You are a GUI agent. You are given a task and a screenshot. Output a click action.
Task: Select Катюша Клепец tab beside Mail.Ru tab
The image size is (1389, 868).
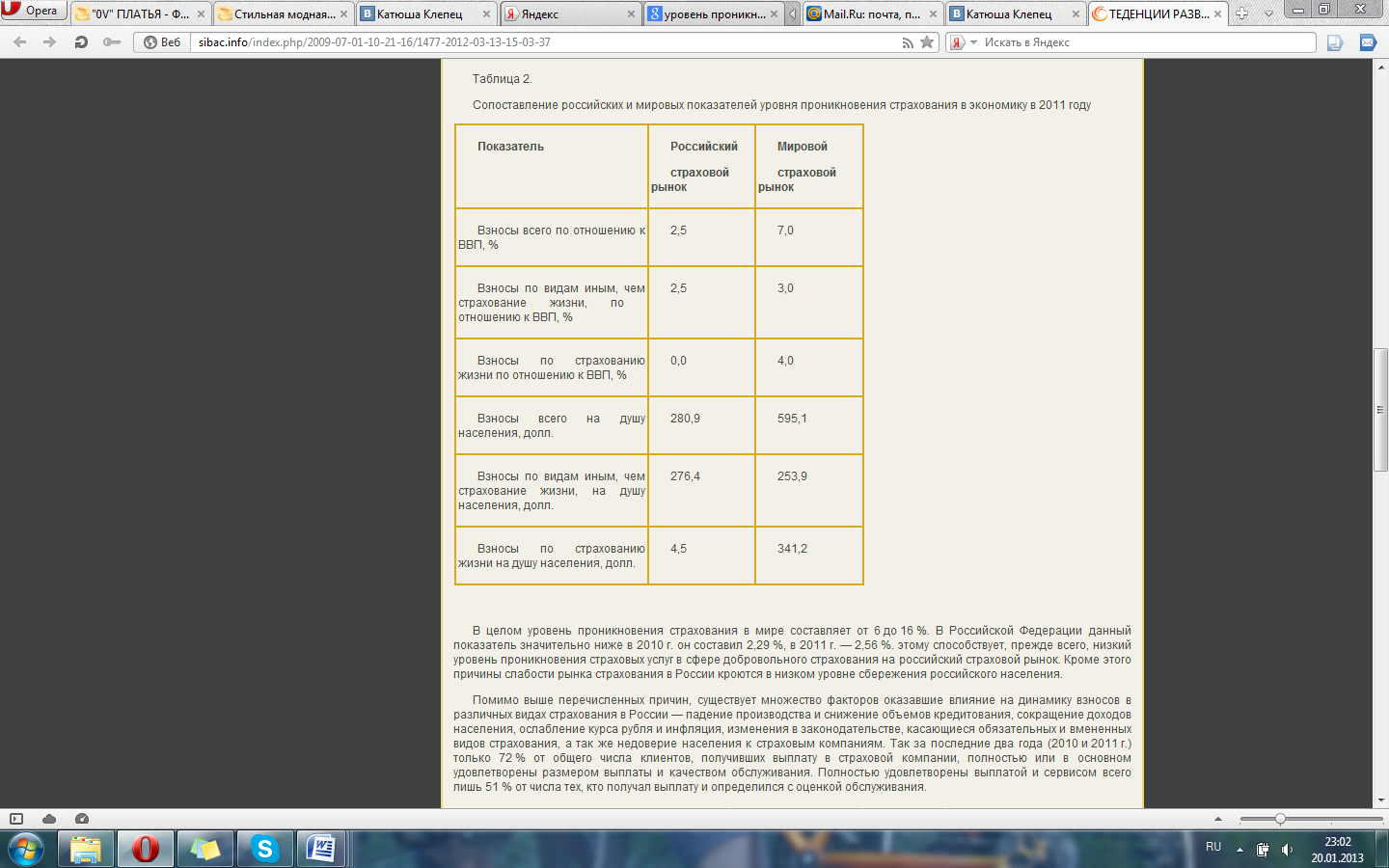(x=1015, y=14)
